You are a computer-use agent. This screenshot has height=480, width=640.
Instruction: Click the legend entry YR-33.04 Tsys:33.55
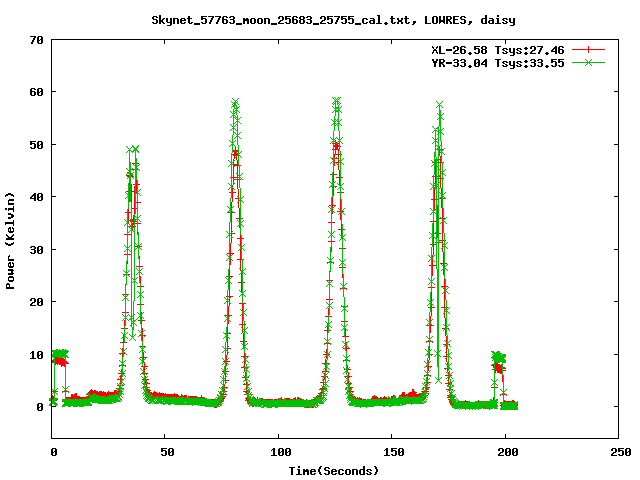[498, 63]
